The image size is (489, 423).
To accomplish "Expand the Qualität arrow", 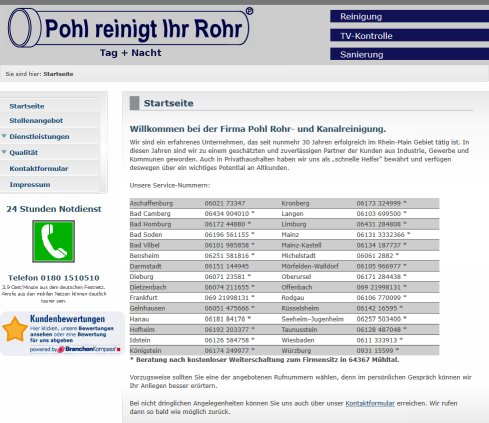I will click(4, 152).
